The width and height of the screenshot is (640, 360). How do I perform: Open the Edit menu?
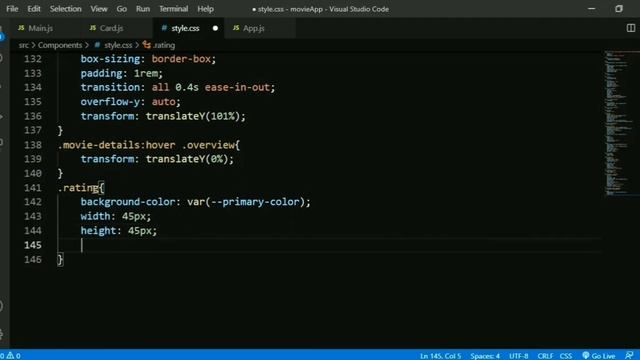point(34,9)
